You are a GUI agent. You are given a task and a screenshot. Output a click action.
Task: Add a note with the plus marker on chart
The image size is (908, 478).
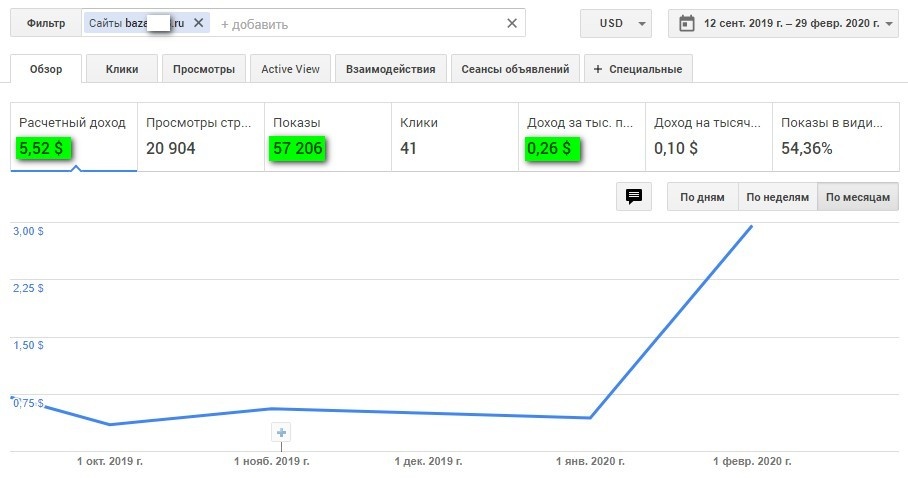point(281,432)
